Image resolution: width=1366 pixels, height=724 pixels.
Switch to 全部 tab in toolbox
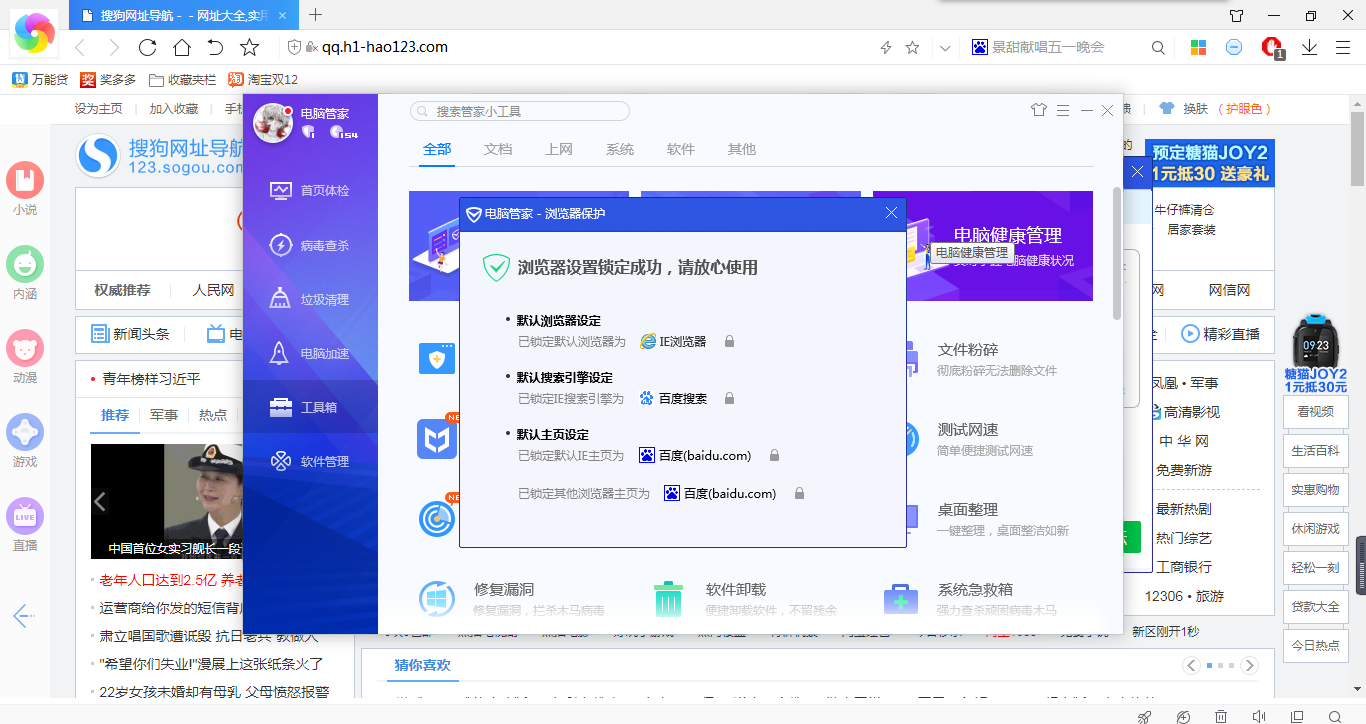[437, 149]
